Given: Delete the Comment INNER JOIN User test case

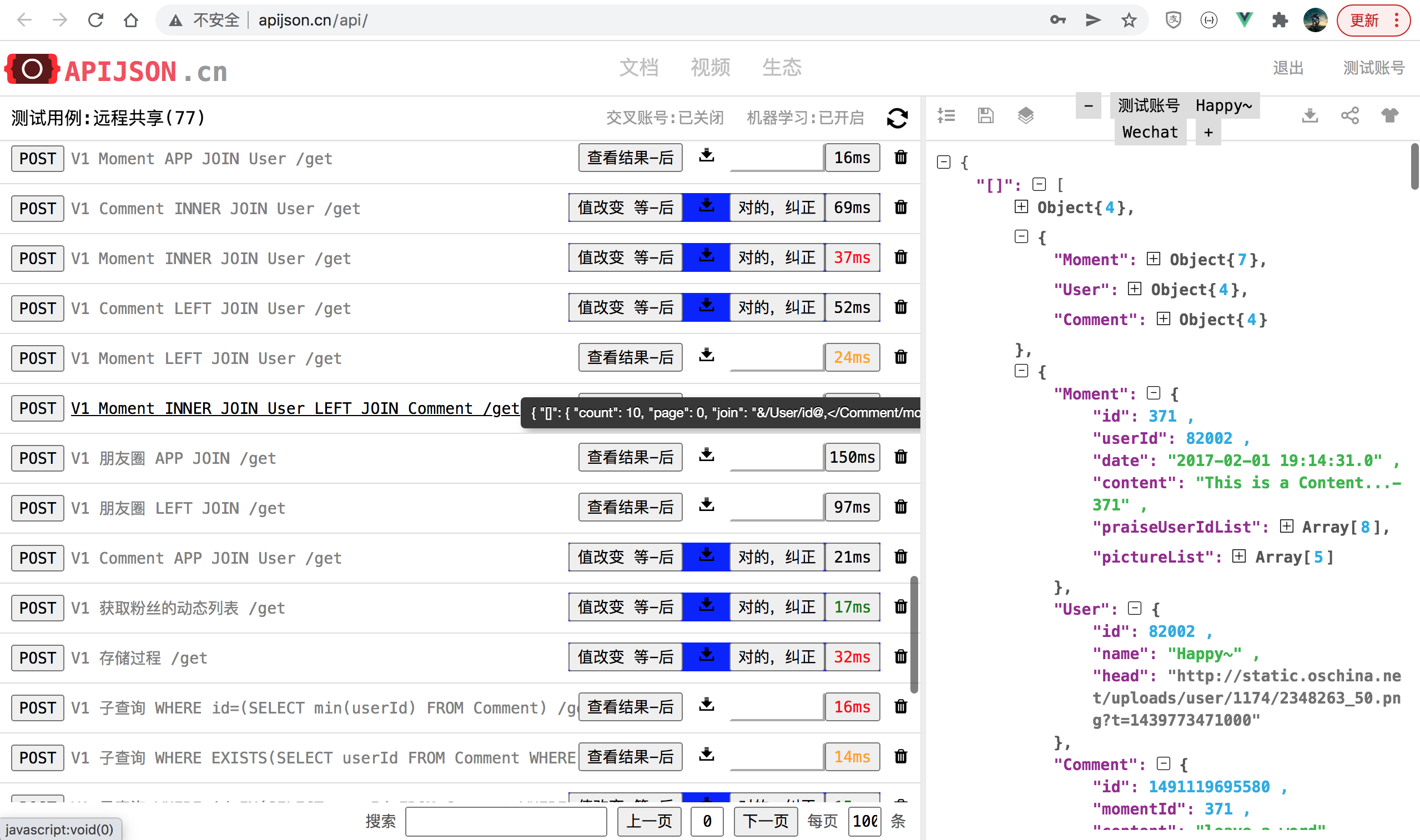Looking at the screenshot, I should click(x=900, y=207).
